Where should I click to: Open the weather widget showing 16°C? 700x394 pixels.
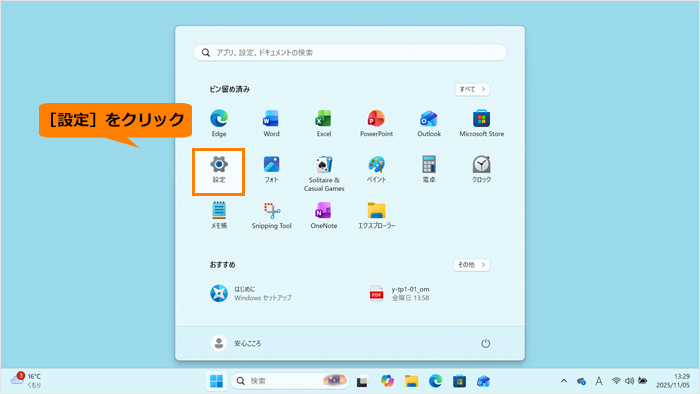(26, 380)
